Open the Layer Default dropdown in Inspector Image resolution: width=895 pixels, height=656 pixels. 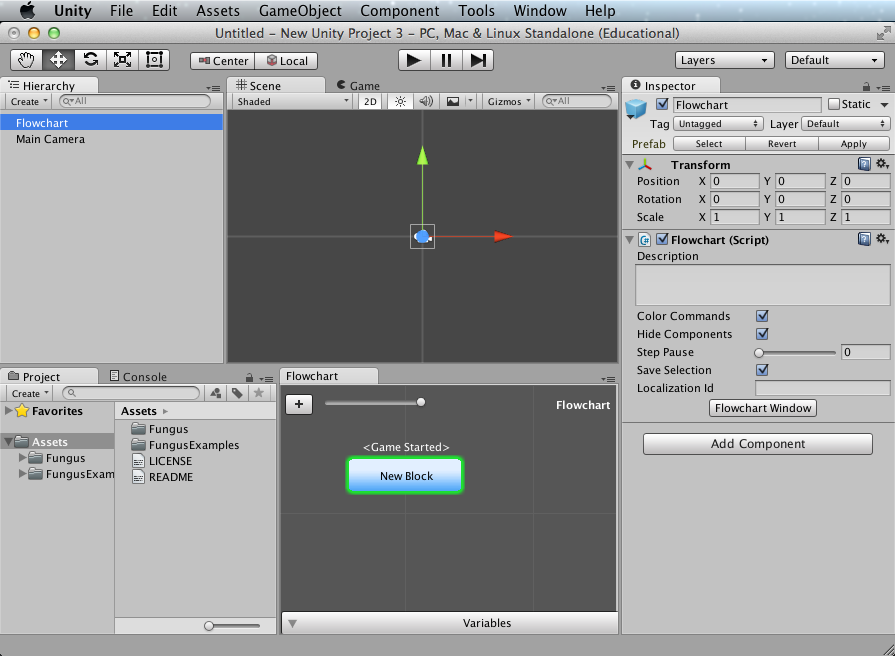tap(846, 124)
